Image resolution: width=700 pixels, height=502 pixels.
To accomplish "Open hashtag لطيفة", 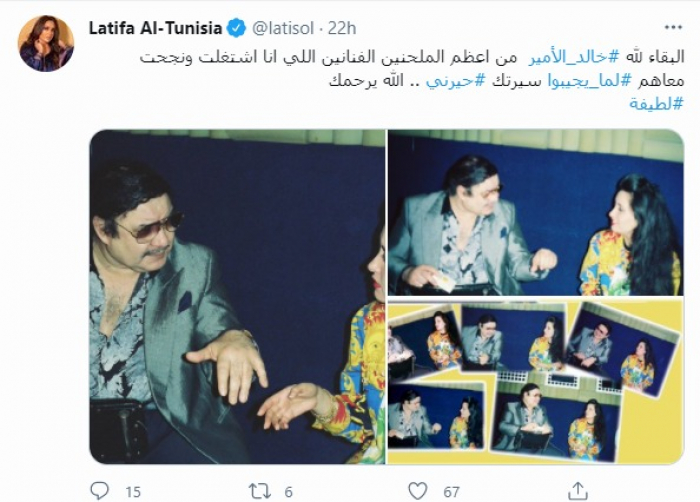I will [656, 104].
